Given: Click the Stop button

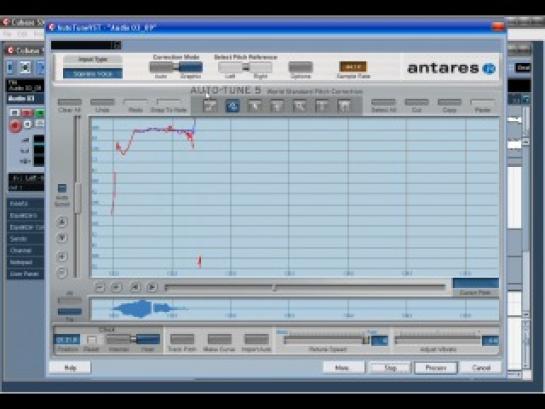Looking at the screenshot, I should pos(390,368).
